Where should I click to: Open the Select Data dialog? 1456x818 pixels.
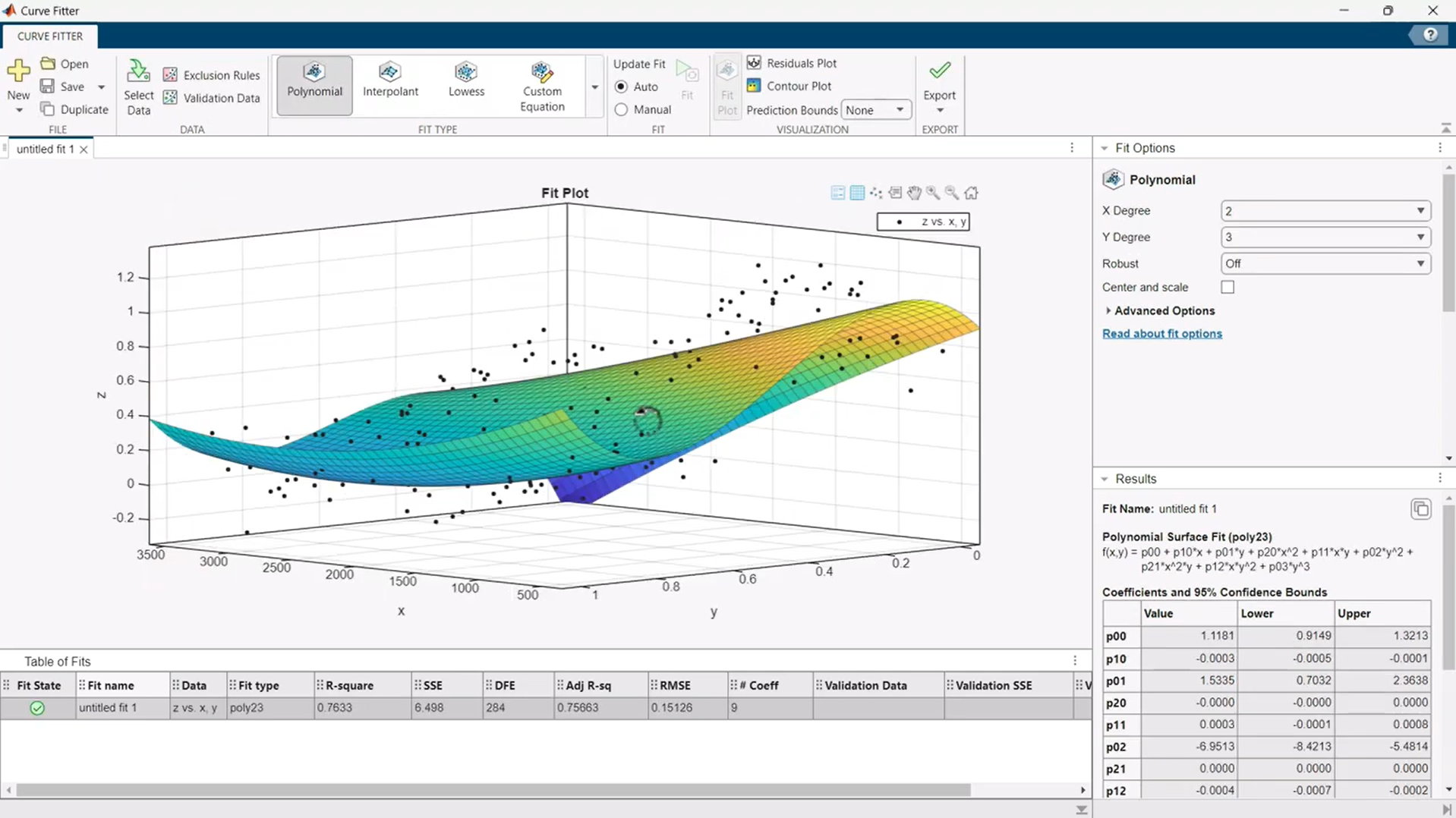138,87
